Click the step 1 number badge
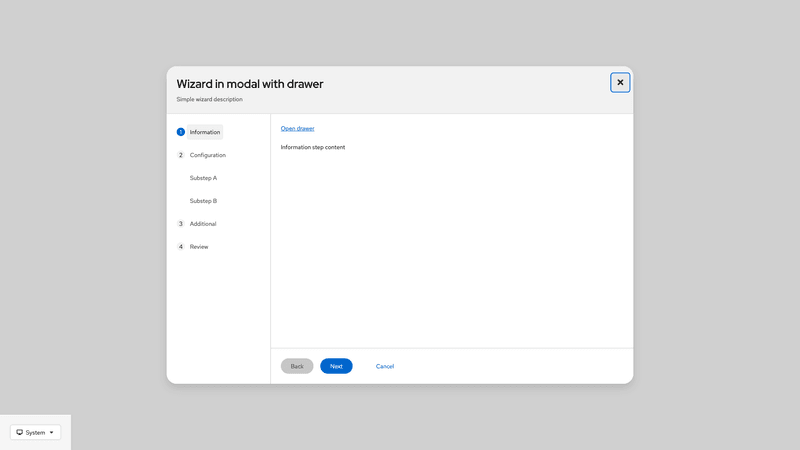 (x=181, y=132)
